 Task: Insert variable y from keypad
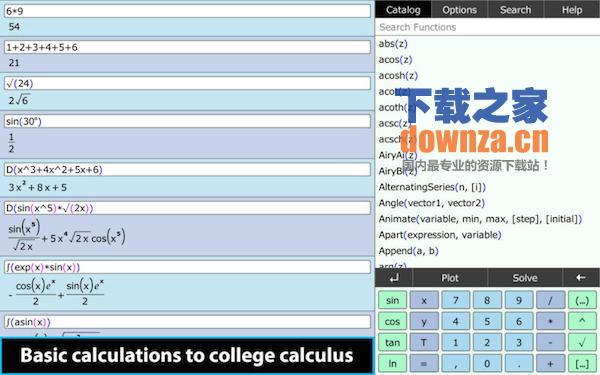click(x=424, y=321)
